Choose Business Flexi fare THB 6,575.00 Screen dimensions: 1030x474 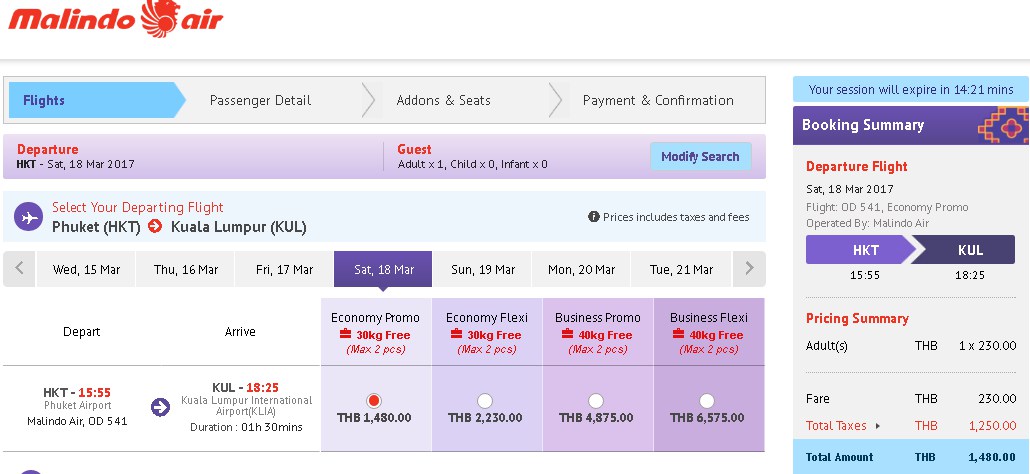click(707, 400)
